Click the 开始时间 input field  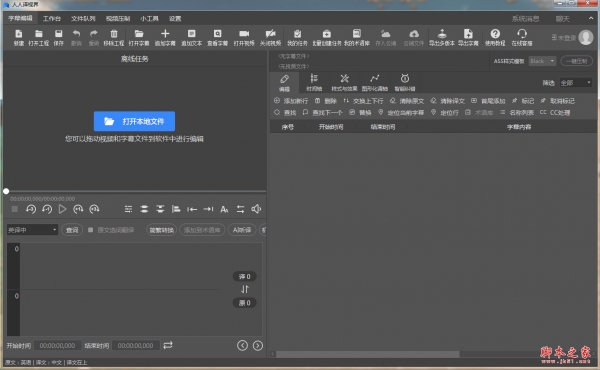pyautogui.click(x=57, y=346)
